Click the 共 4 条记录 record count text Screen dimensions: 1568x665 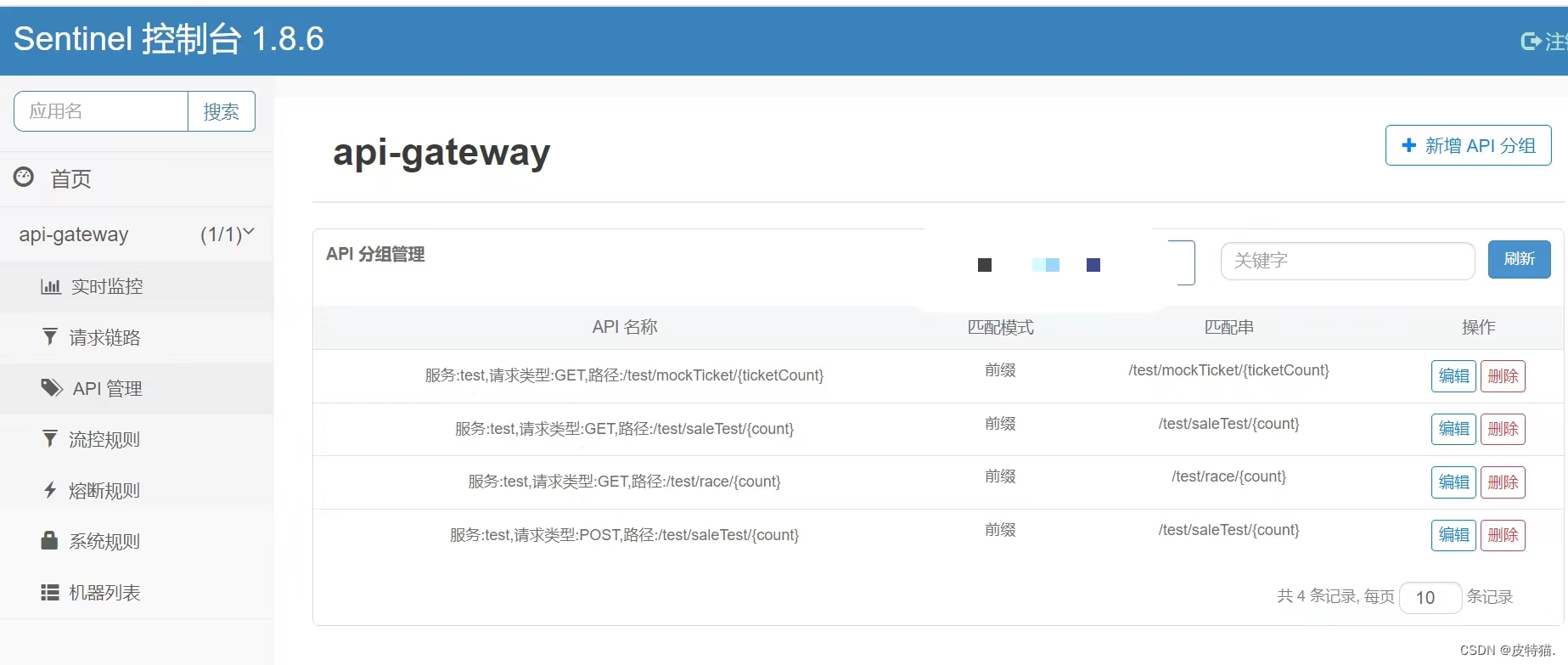coord(1318,596)
